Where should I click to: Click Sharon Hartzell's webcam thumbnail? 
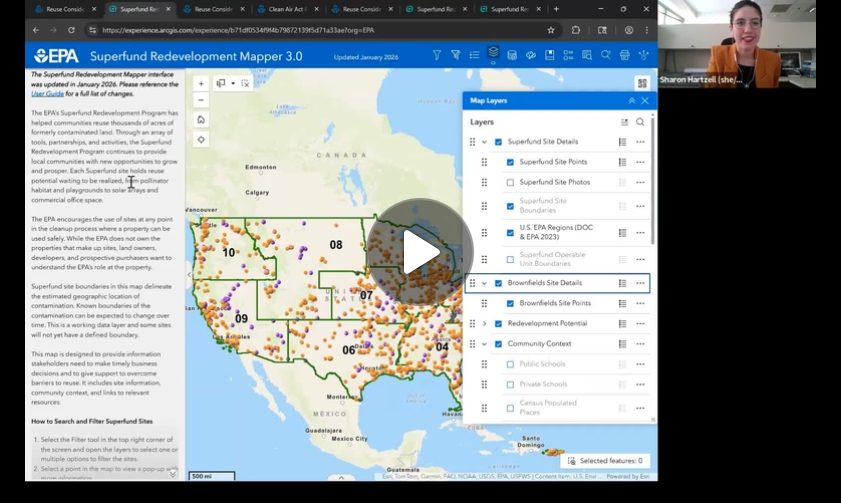coord(737,44)
